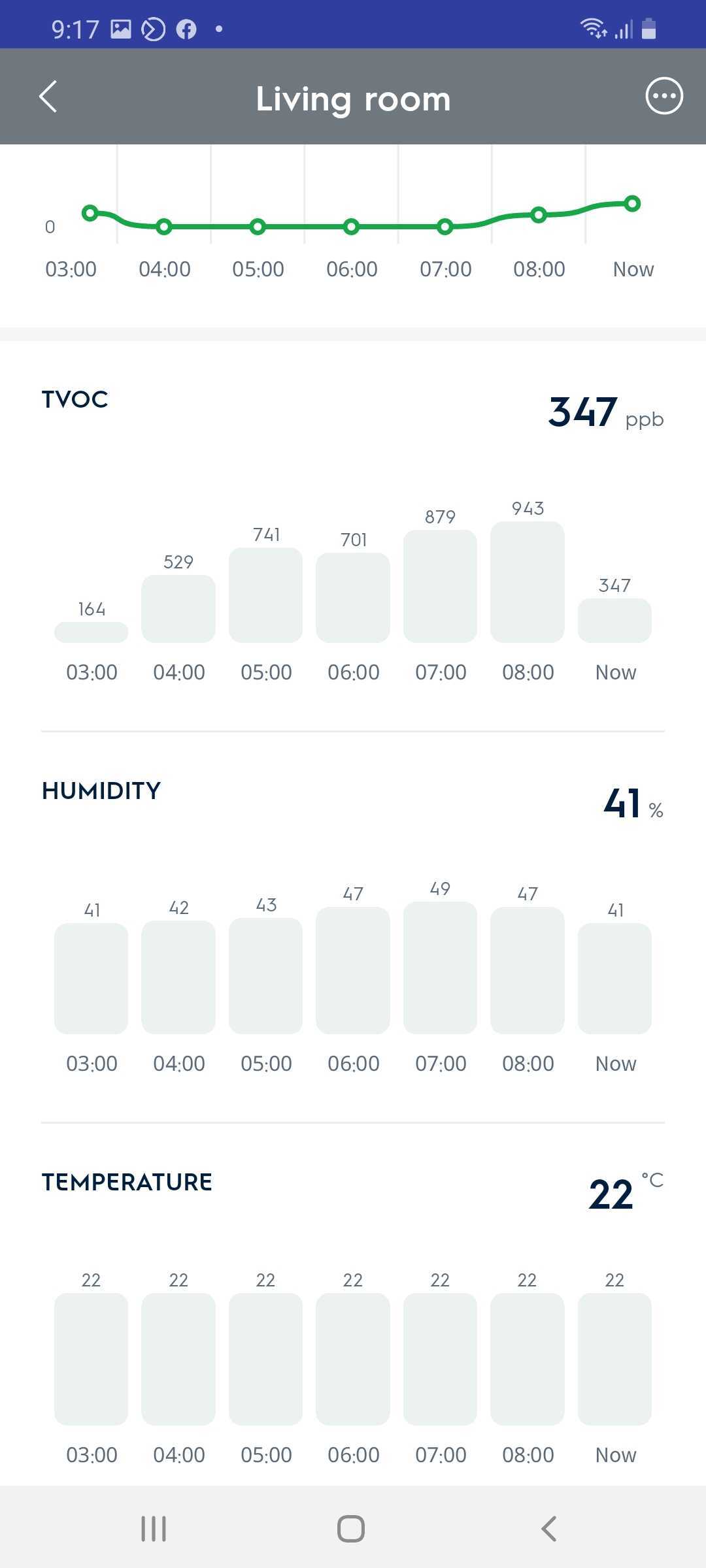Select the 07:00 humidity bar showing 49

click(x=440, y=967)
